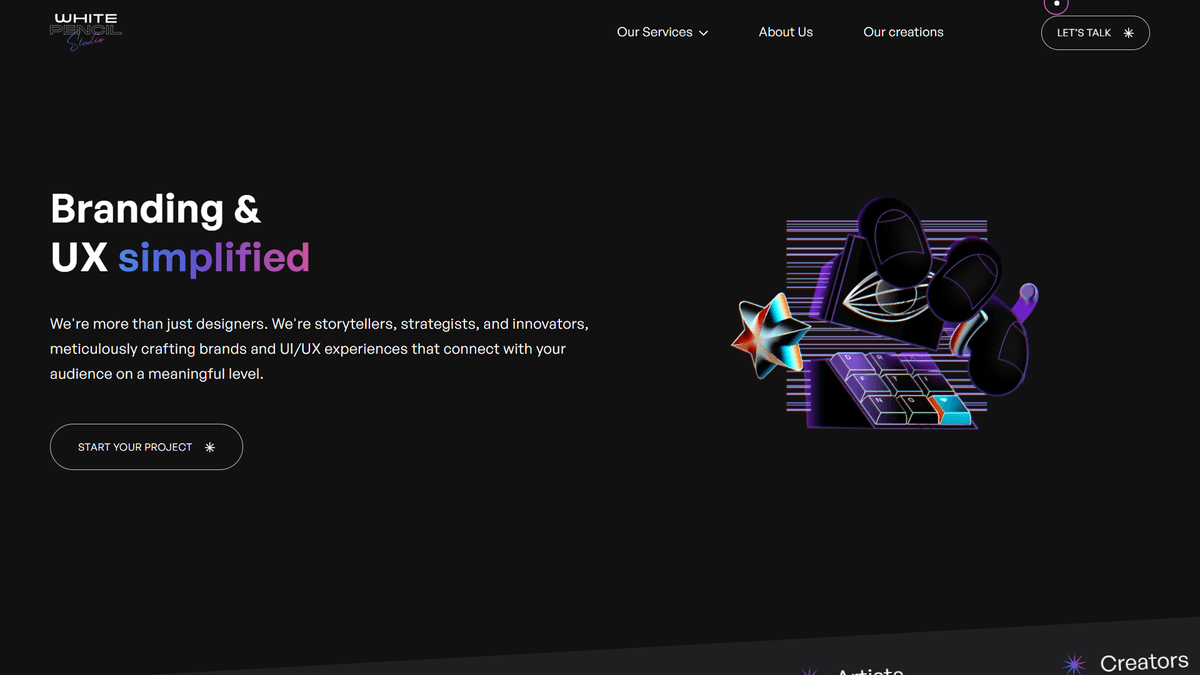
Task: Click the "Branding &" heading
Action: [x=155, y=209]
